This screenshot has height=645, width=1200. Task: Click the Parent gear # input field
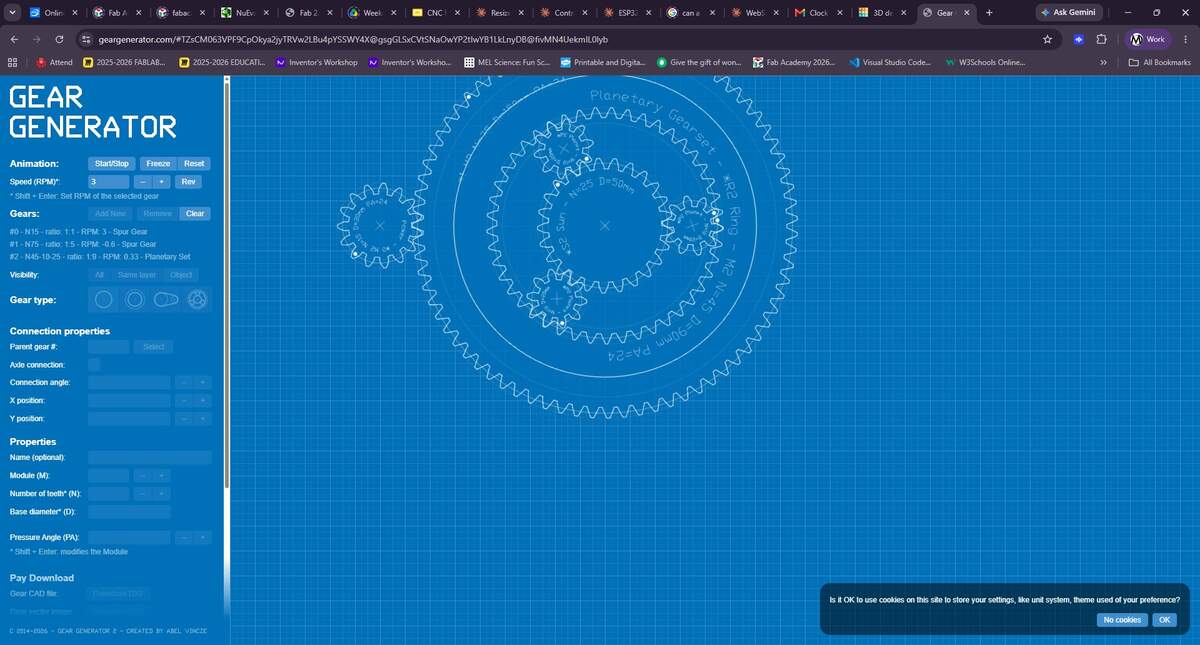(108, 347)
